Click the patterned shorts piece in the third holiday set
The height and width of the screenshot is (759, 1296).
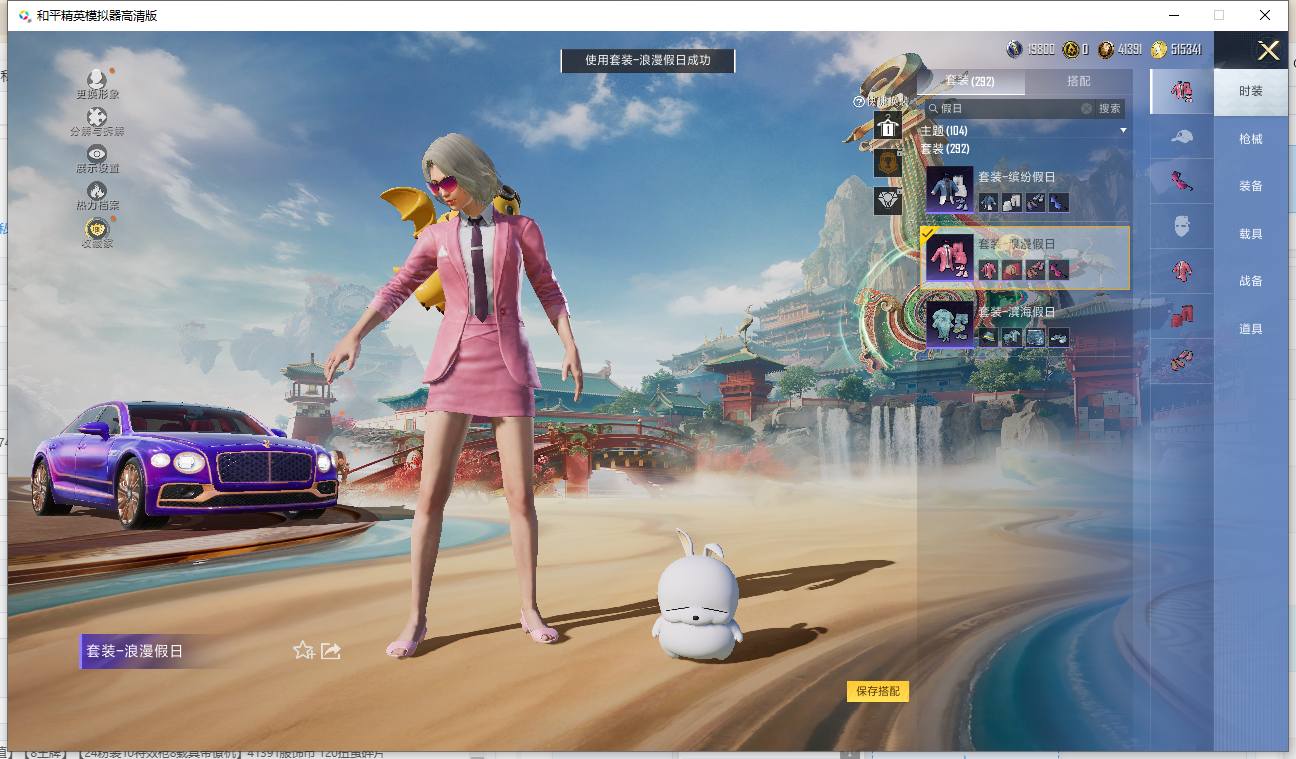(x=1035, y=337)
